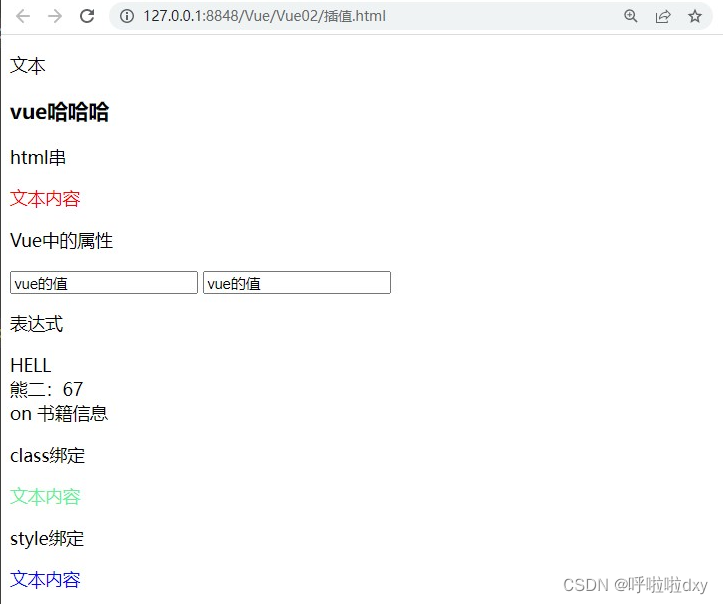Image resolution: width=723 pixels, height=604 pixels.
Task: Click the style绑定 label
Action: click(x=47, y=539)
